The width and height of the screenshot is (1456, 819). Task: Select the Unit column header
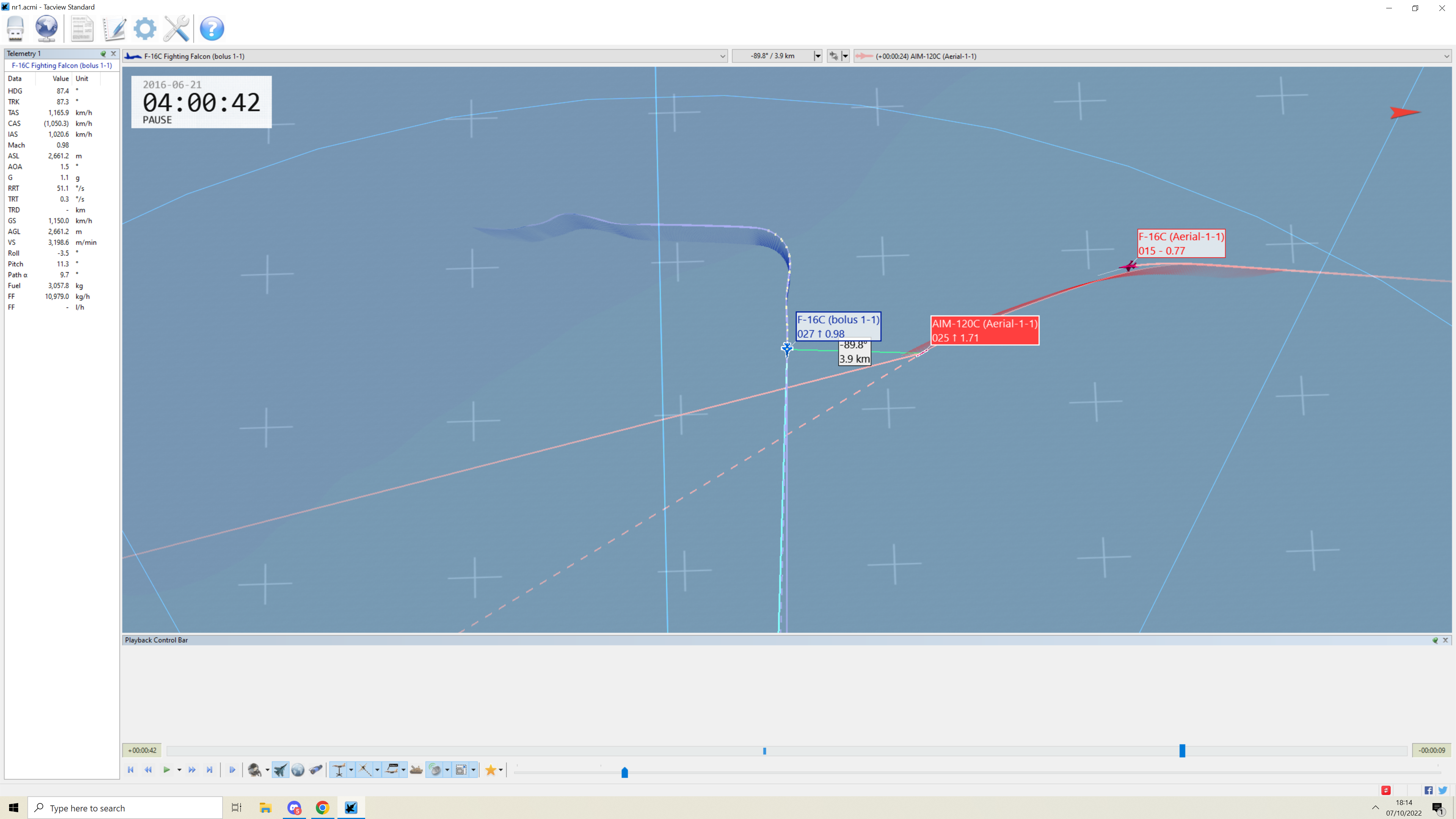86,78
